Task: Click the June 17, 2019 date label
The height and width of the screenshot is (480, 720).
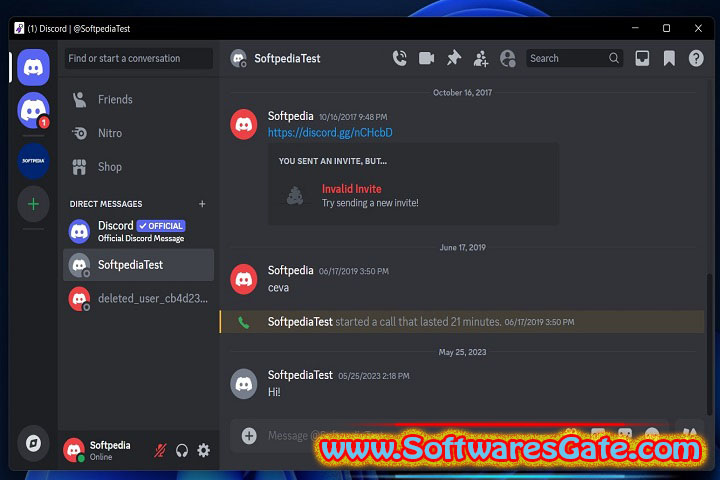Action: coord(462,247)
